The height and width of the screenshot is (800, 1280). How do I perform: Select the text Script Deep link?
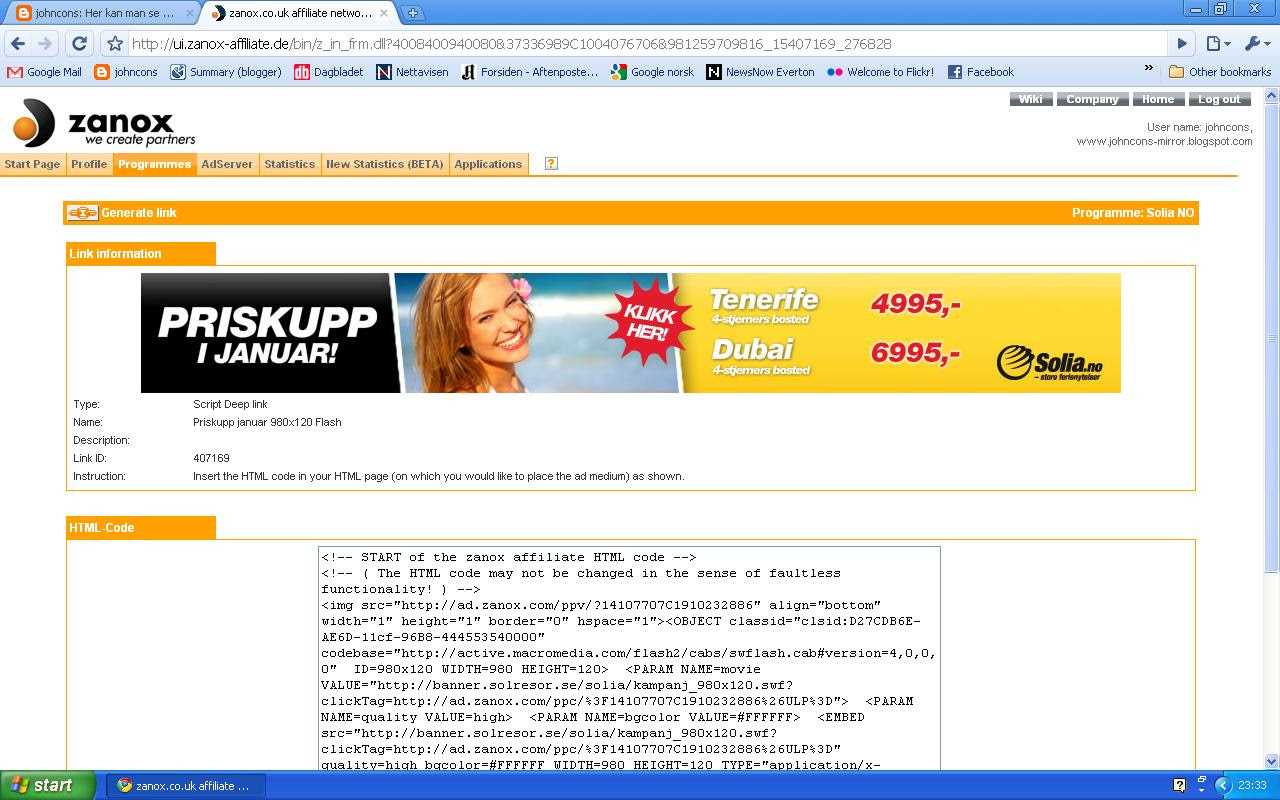coord(230,404)
